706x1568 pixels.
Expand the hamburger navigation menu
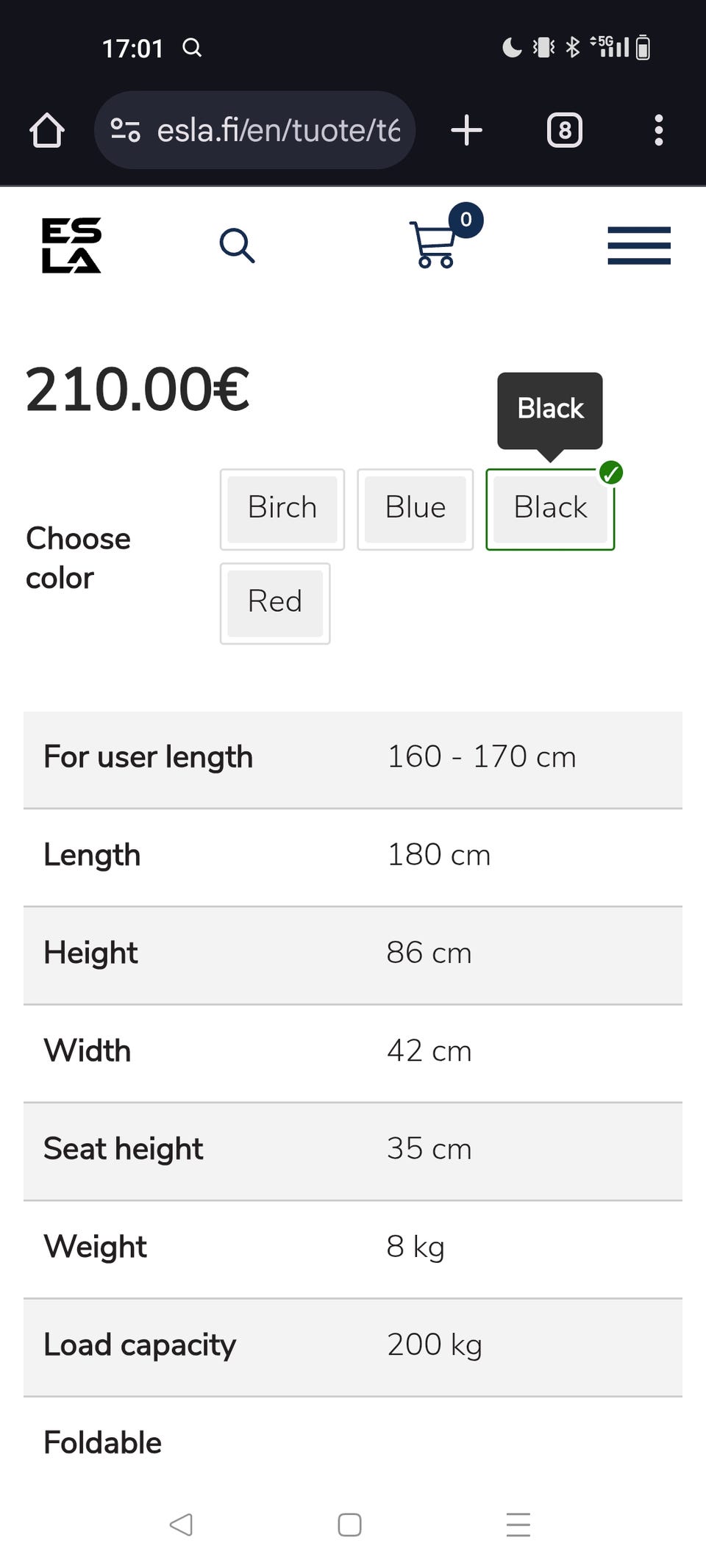pos(638,246)
